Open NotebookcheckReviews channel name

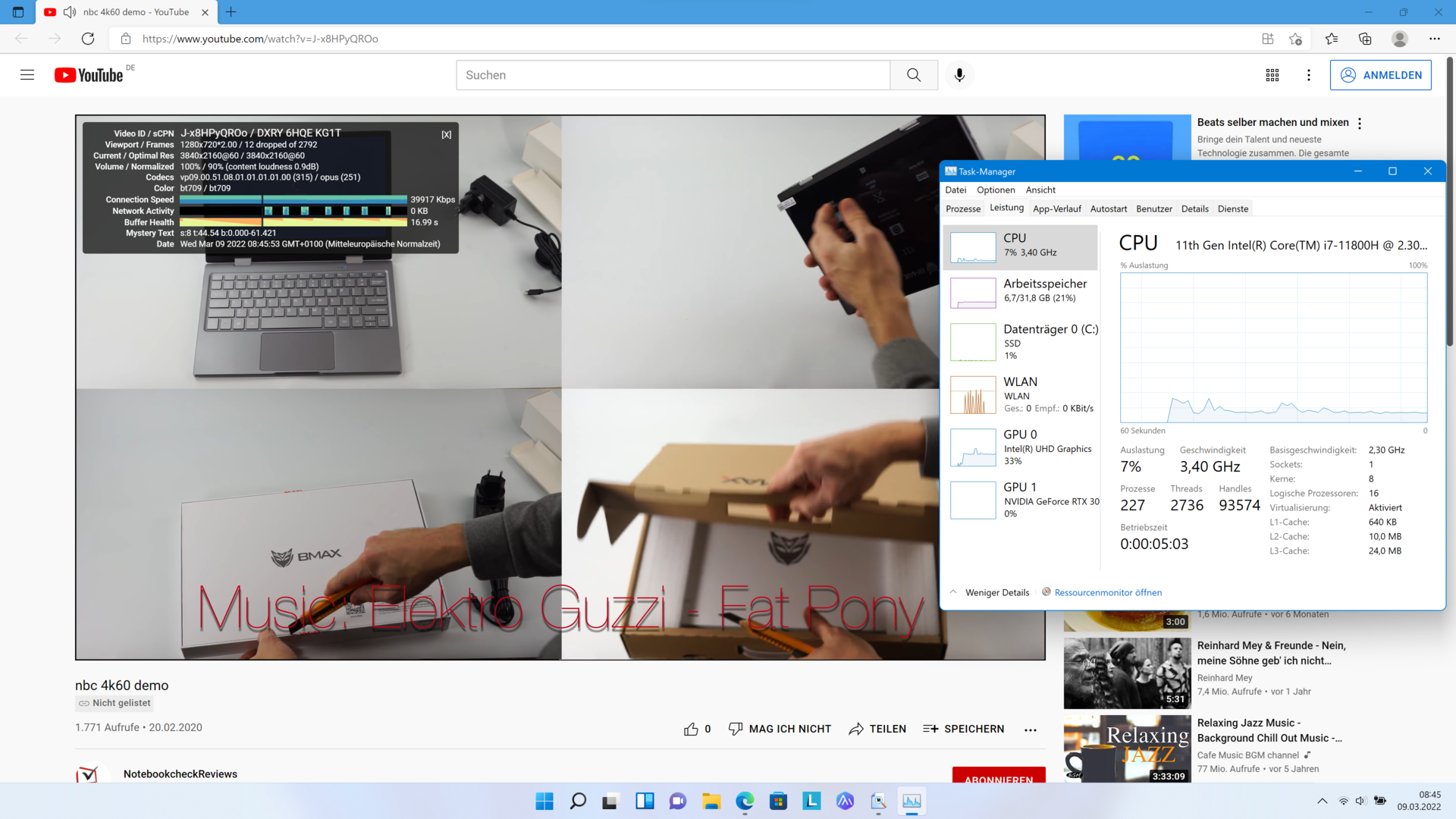pyautogui.click(x=180, y=773)
